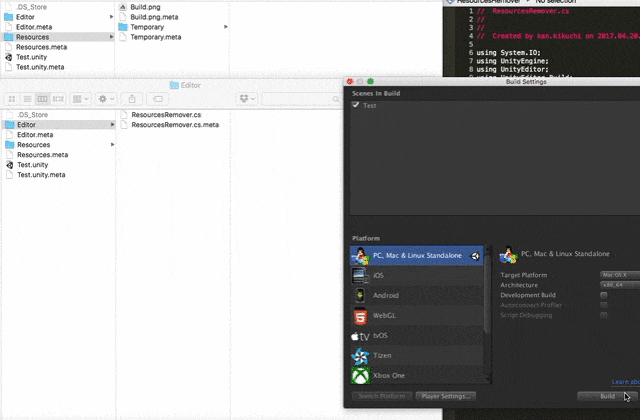Click the 'using System.IO;' code line
The width and height of the screenshot is (640, 420).
tap(508, 53)
